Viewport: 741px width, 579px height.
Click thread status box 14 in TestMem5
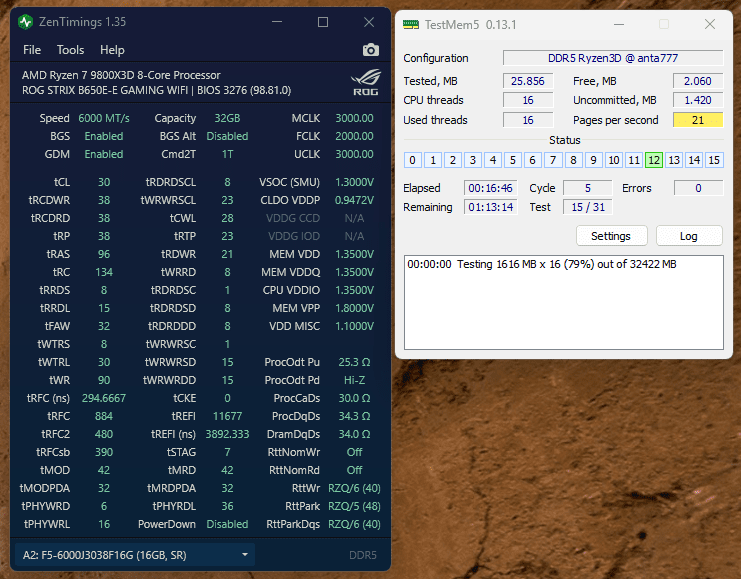pyautogui.click(x=694, y=160)
